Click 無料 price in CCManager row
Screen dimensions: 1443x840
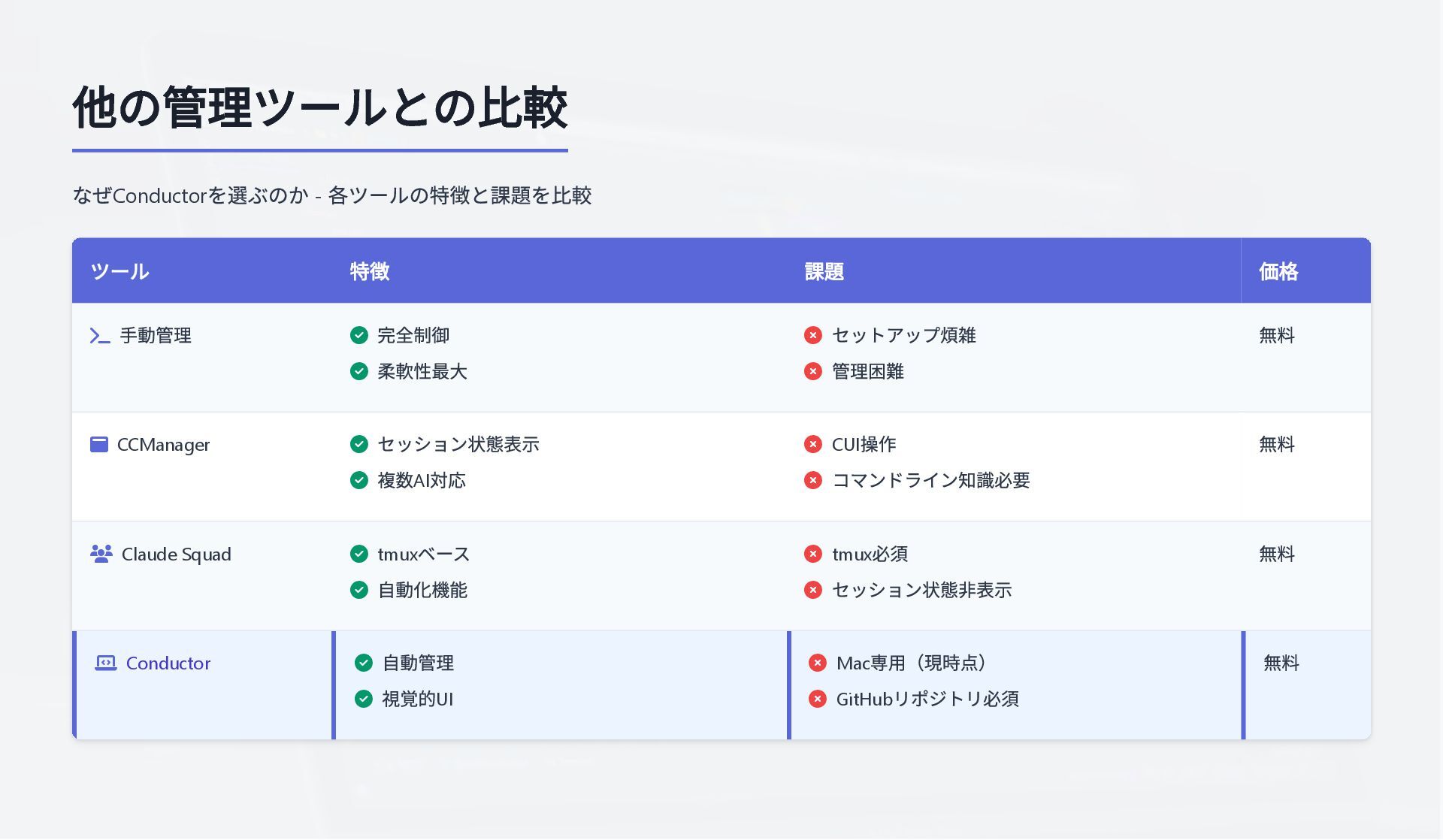pos(1277,445)
